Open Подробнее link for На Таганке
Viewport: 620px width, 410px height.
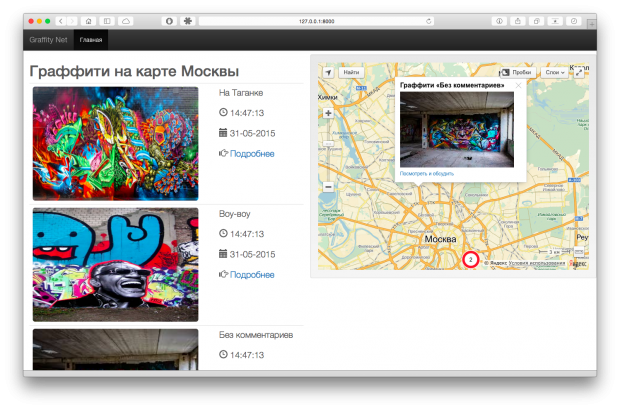251,154
